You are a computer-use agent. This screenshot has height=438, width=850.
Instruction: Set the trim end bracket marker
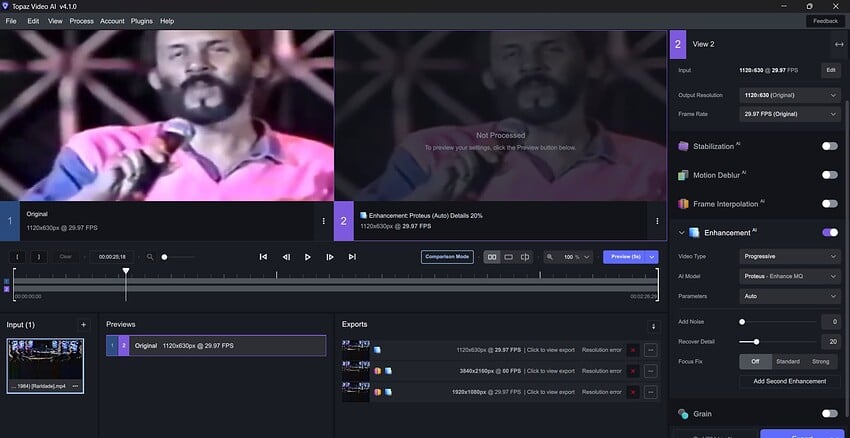point(38,257)
